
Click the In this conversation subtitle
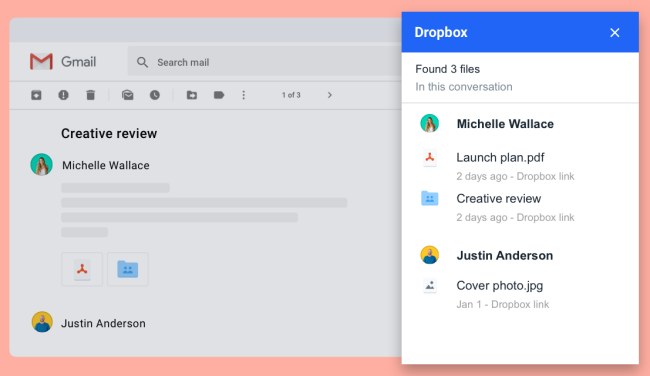point(463,87)
